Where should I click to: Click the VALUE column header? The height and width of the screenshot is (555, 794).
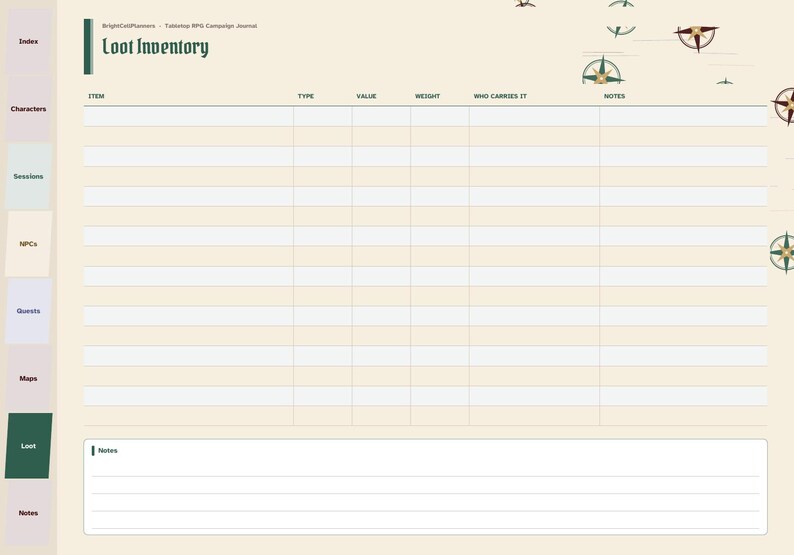coord(366,96)
